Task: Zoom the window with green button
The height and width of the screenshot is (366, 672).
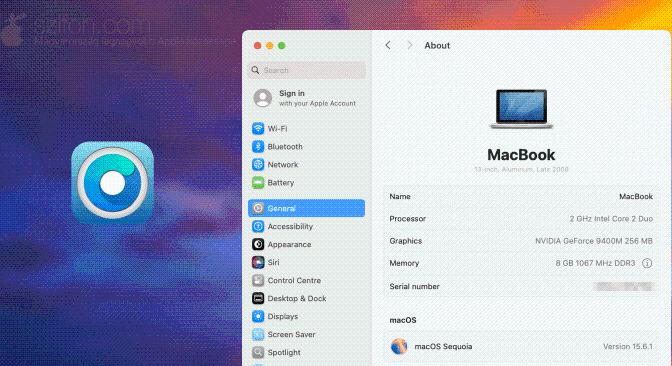Action: pos(282,45)
